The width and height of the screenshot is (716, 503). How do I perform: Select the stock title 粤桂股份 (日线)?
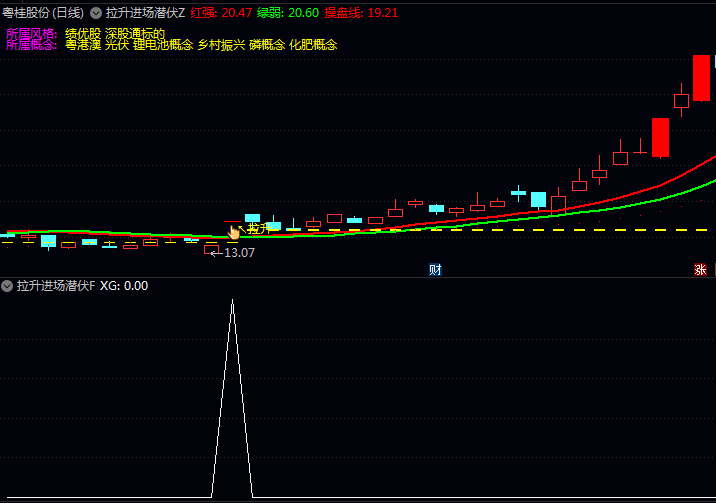(x=43, y=13)
